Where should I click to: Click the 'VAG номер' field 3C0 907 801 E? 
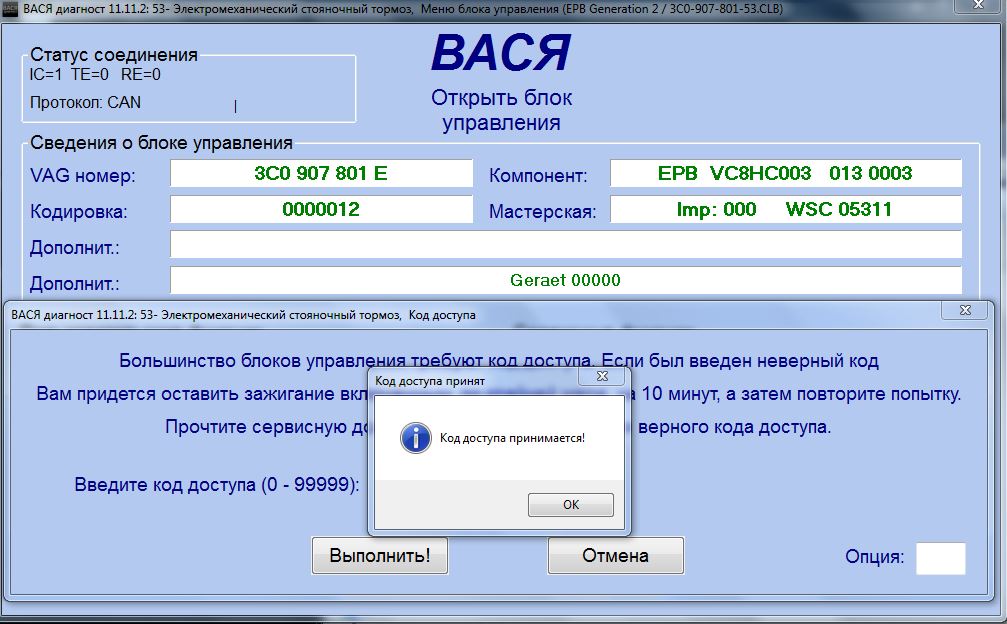tap(321, 174)
